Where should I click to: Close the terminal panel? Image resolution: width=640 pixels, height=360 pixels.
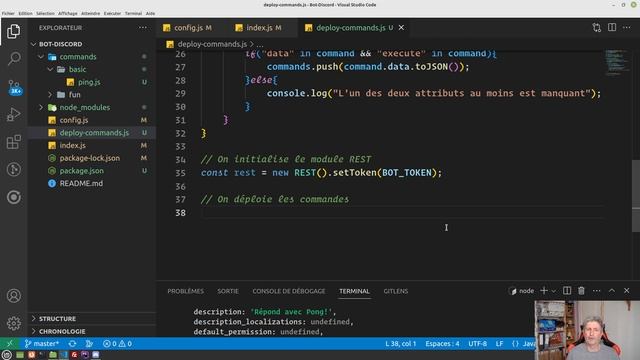click(627, 291)
